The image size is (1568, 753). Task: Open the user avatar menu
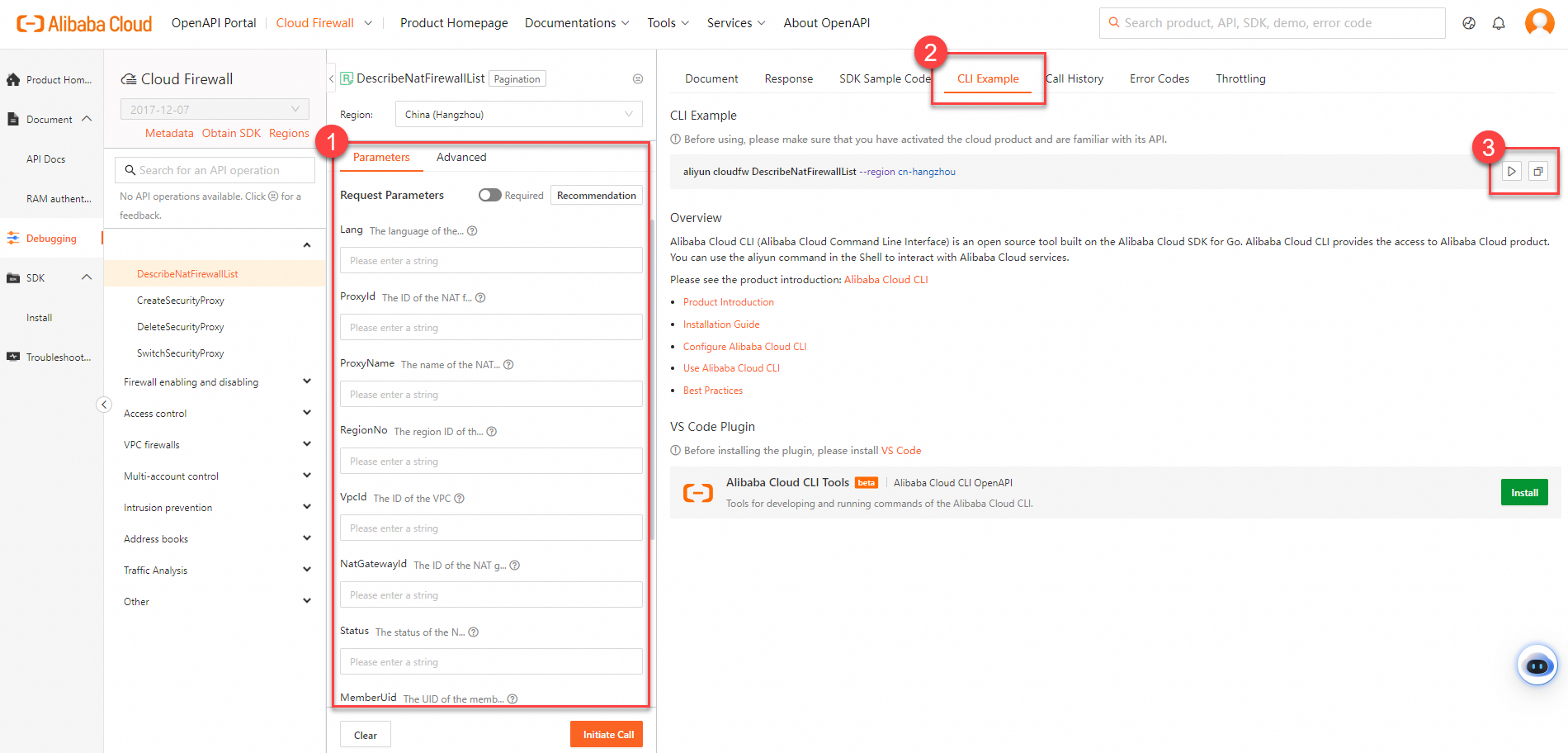pos(1539,22)
